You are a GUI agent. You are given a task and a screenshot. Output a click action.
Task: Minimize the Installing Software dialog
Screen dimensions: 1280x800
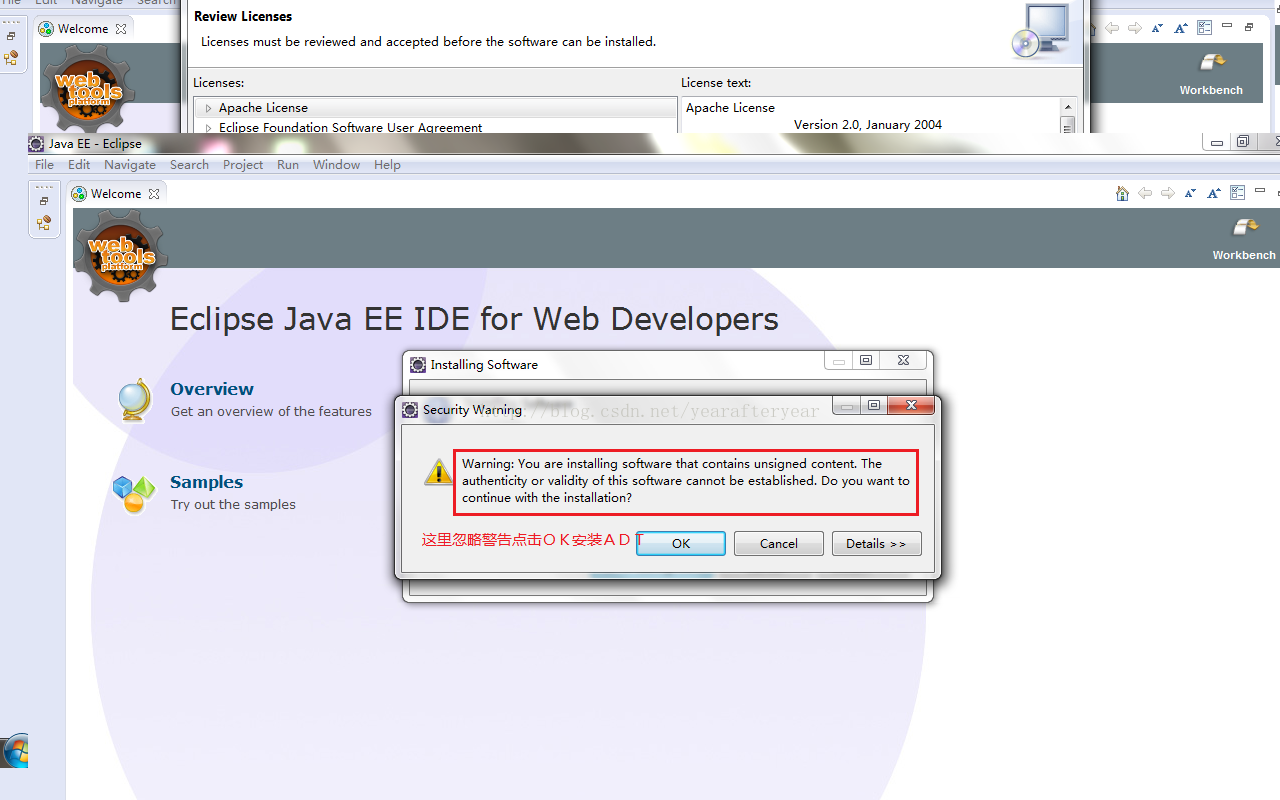point(839,362)
